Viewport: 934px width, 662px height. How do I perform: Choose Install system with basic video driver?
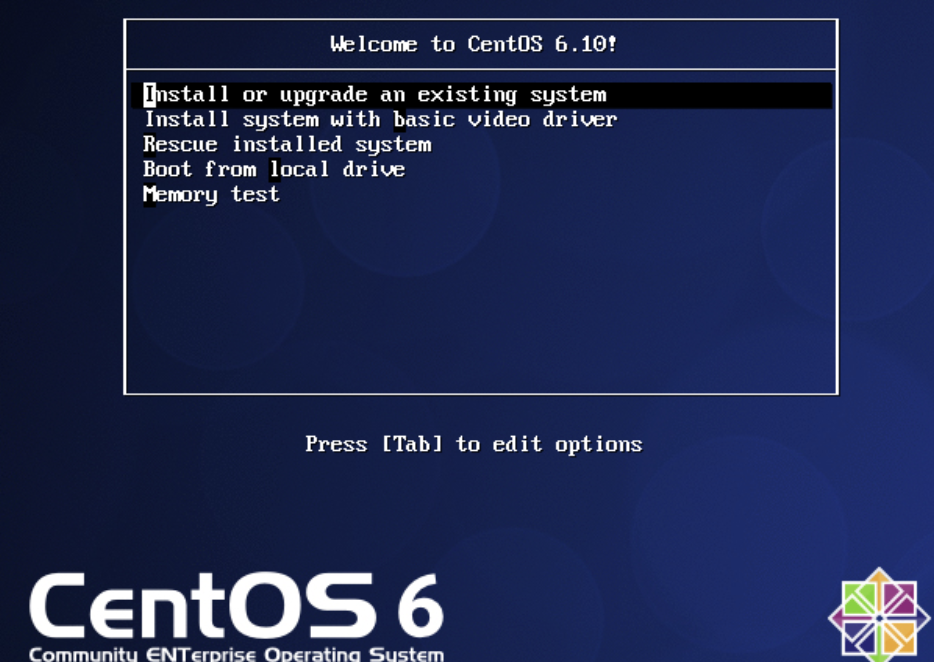point(380,120)
